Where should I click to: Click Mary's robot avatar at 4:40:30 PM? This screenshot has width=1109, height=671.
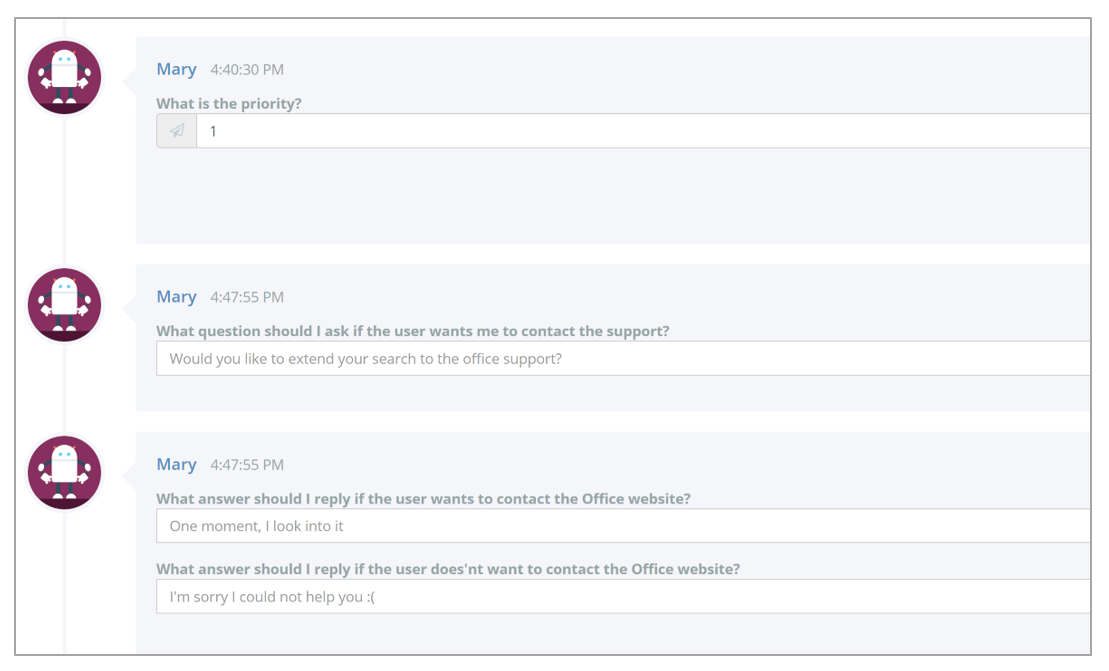click(64, 77)
